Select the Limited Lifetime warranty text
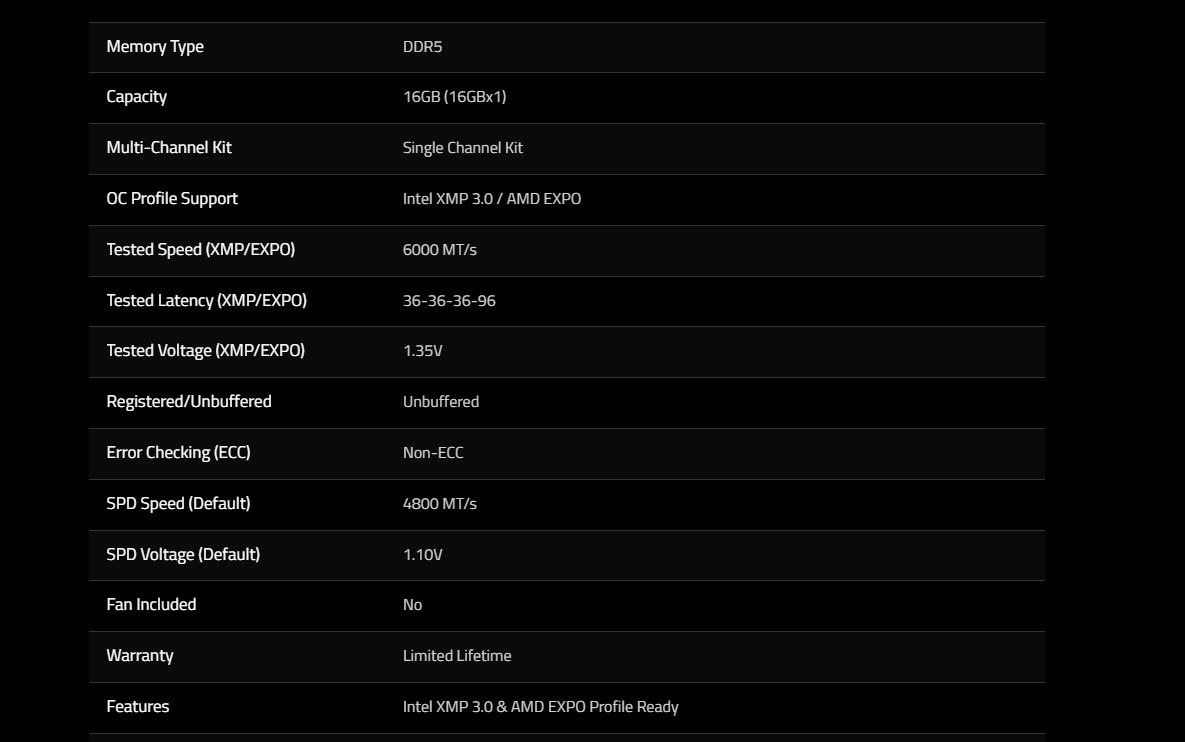This screenshot has width=1185, height=742. pyautogui.click(x=456, y=656)
